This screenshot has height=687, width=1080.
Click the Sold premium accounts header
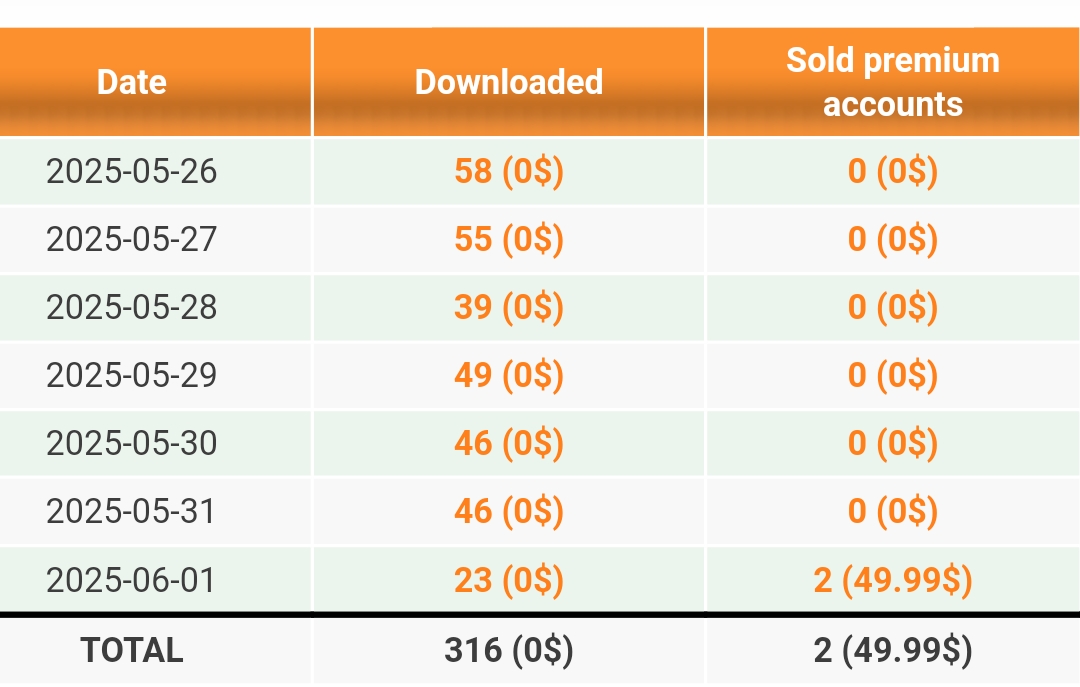(x=893, y=82)
